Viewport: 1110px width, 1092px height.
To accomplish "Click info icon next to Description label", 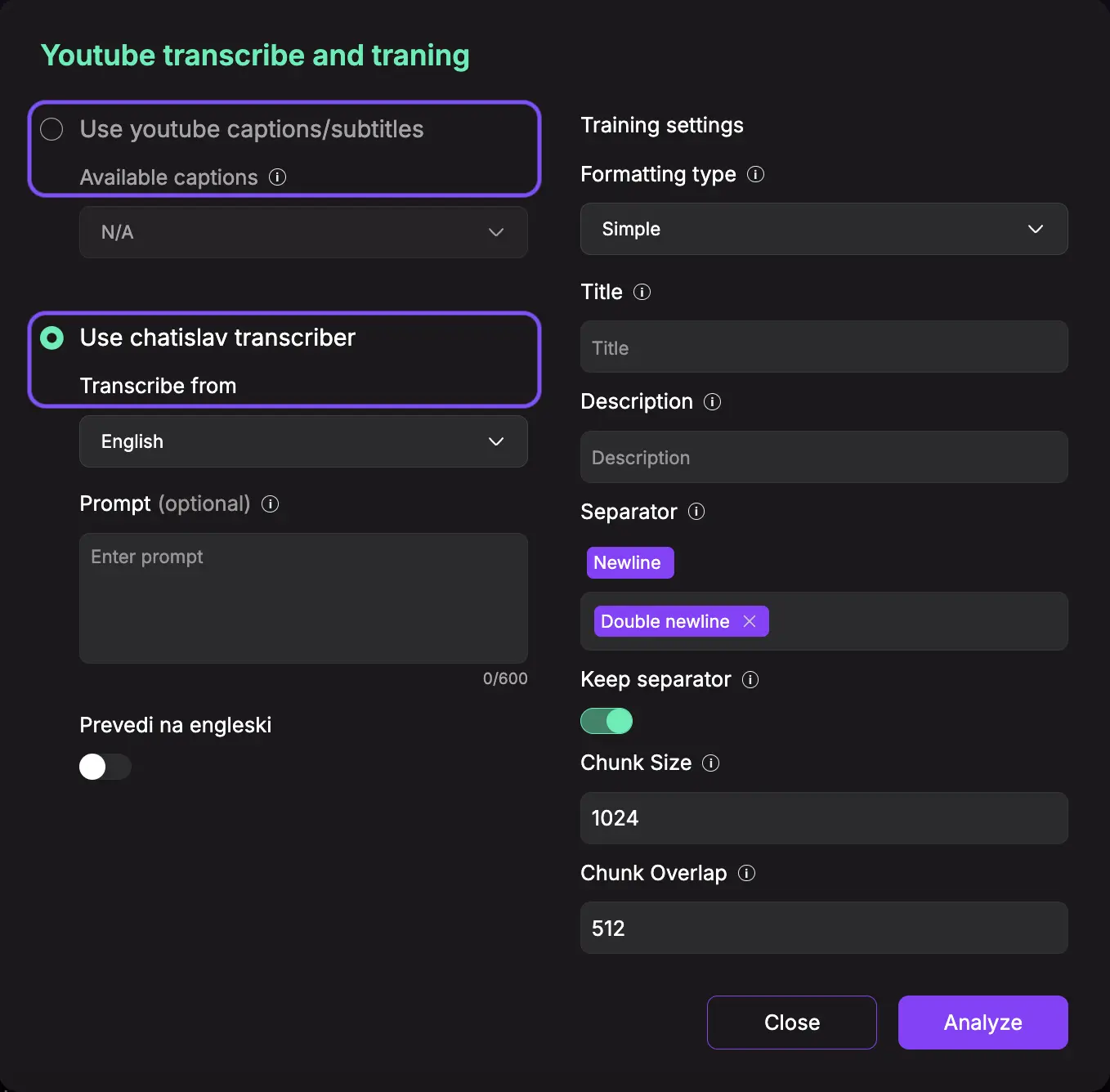I will pyautogui.click(x=713, y=401).
